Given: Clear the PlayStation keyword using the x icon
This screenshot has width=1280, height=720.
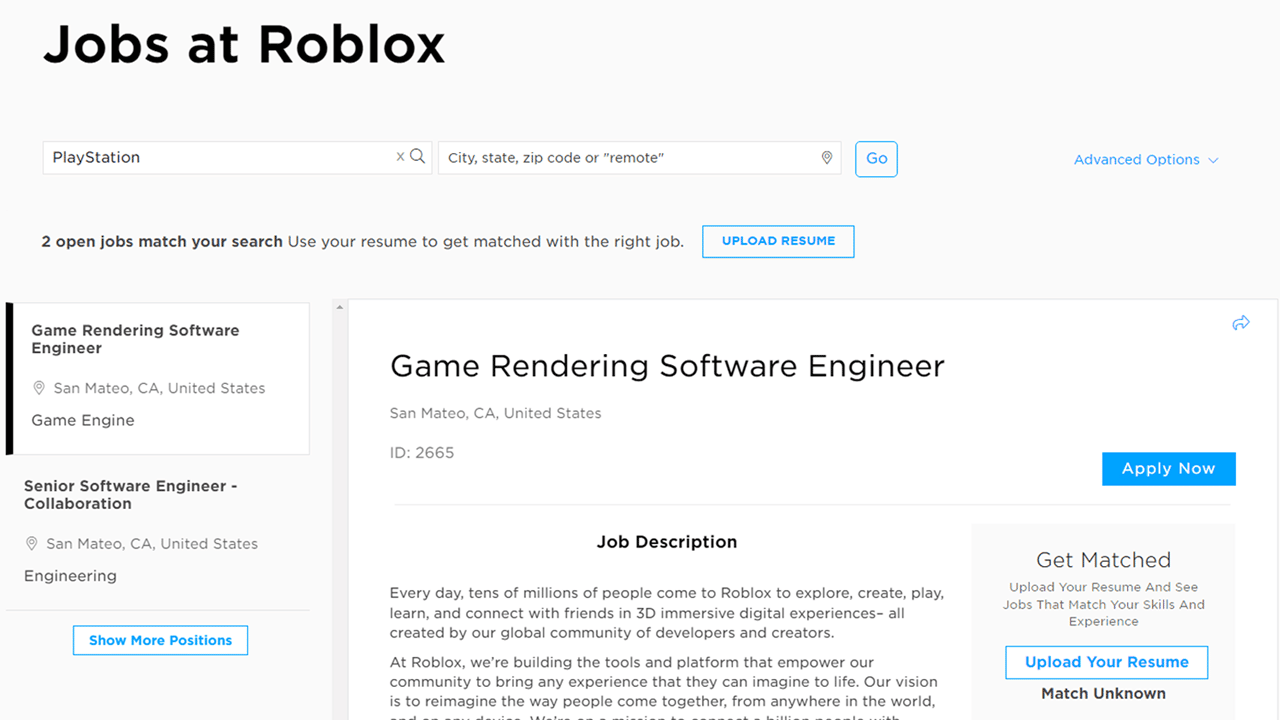Looking at the screenshot, I should (400, 157).
